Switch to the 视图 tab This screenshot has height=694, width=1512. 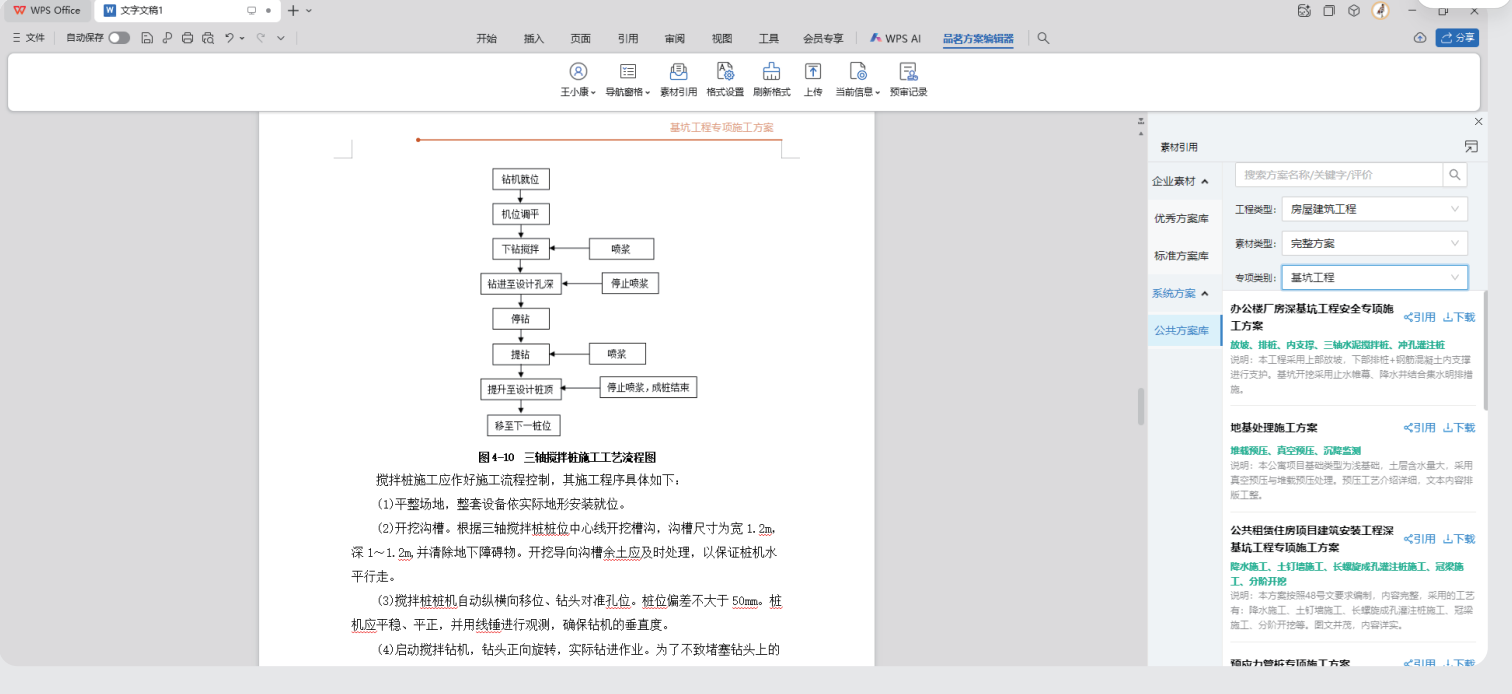click(x=722, y=38)
